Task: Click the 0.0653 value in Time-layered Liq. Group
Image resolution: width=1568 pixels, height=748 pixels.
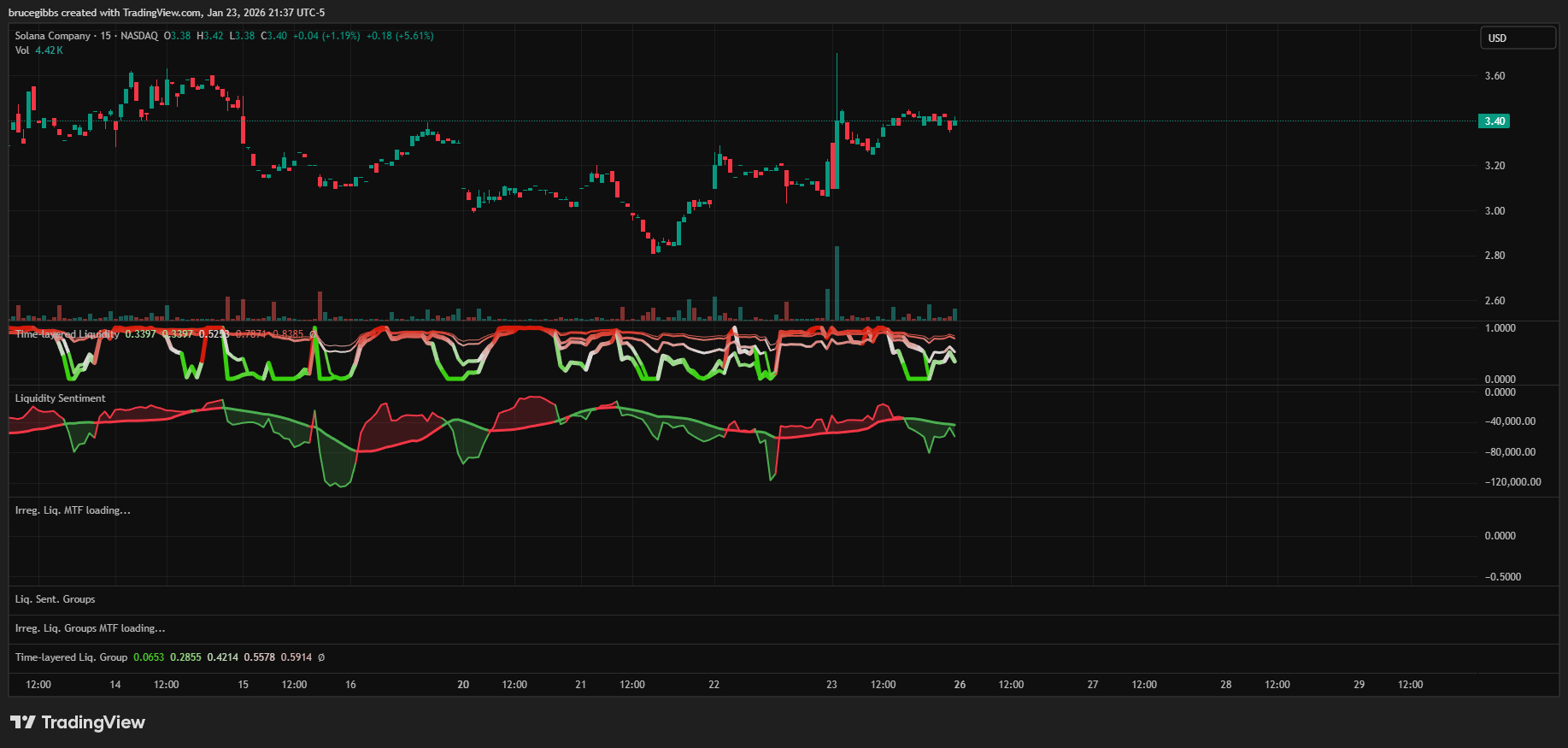Action: pyautogui.click(x=149, y=657)
